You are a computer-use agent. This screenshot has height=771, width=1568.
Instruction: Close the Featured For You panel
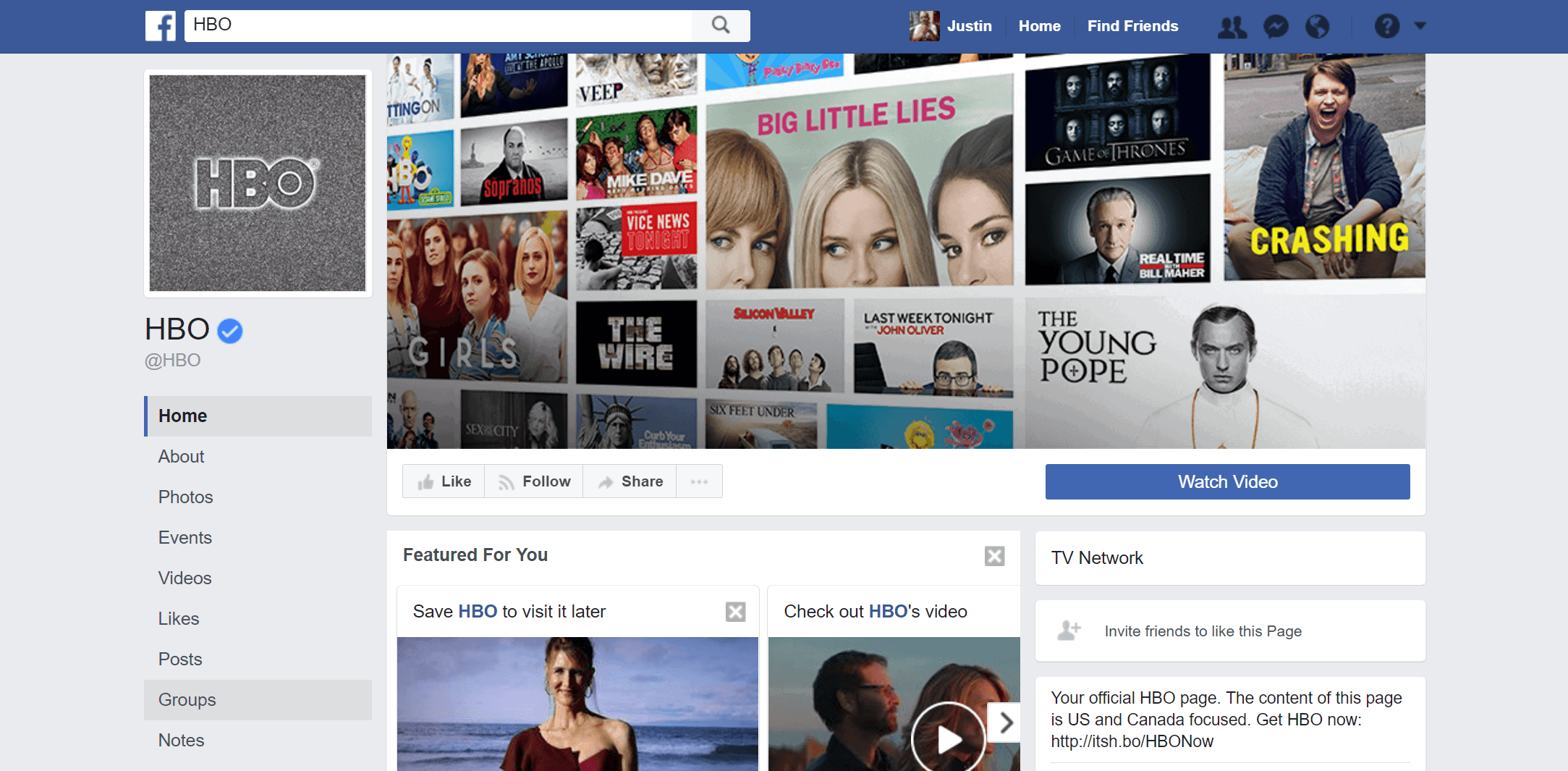point(995,556)
